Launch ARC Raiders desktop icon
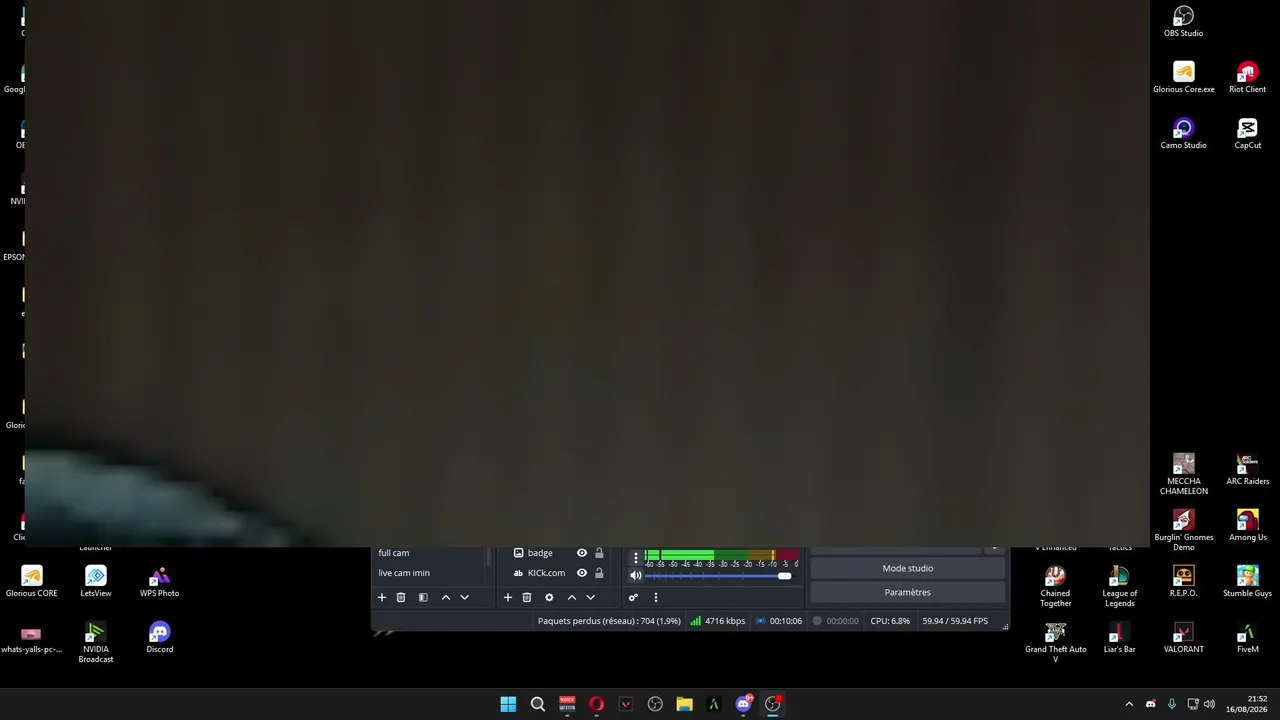 pyautogui.click(x=1247, y=470)
